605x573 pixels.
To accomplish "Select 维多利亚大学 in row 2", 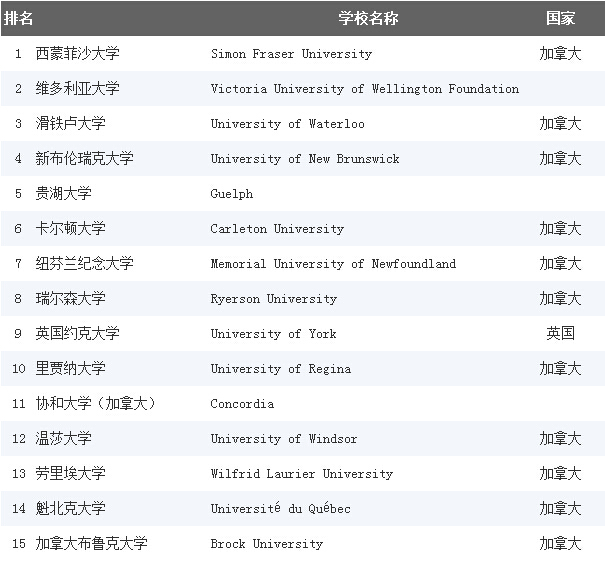I will tap(78, 88).
